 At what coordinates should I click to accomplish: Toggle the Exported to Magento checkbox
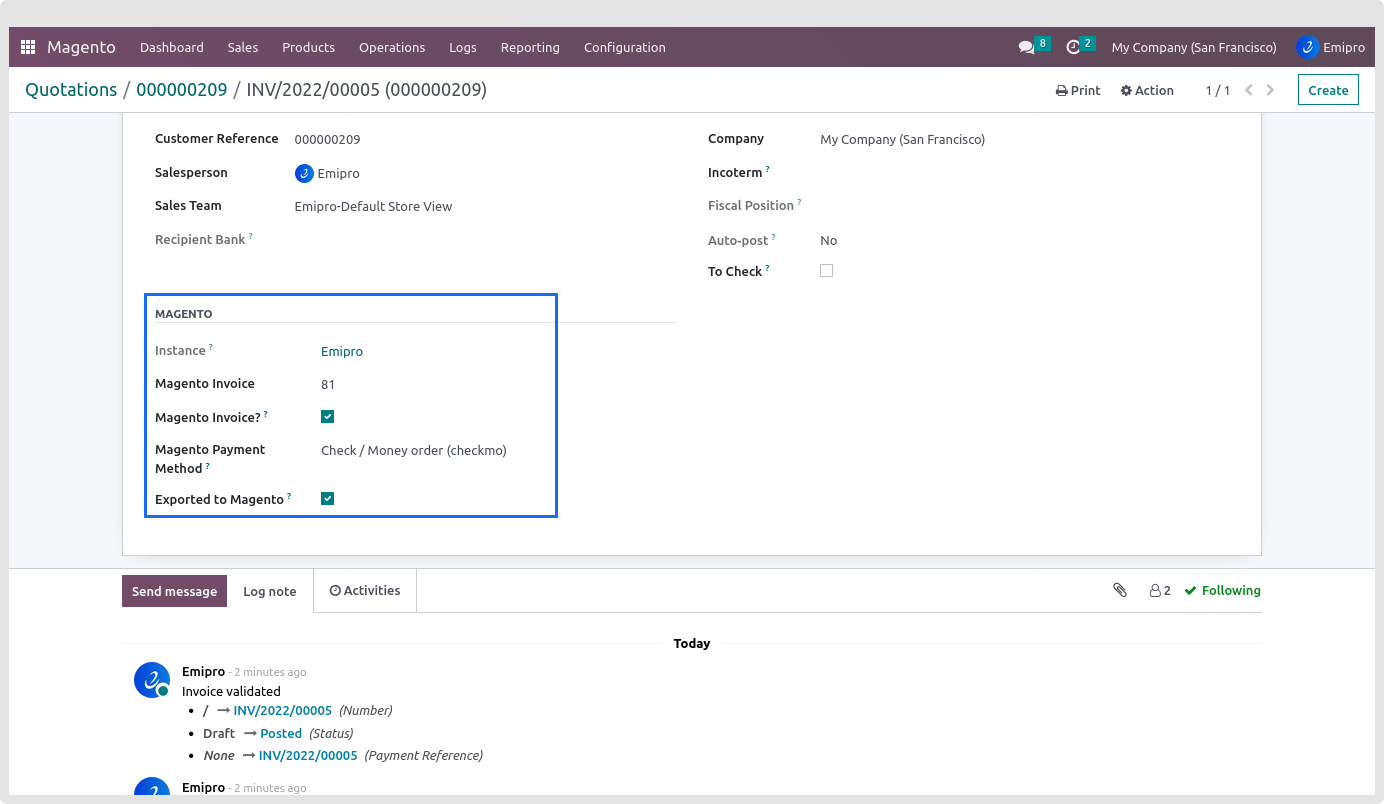[x=327, y=498]
